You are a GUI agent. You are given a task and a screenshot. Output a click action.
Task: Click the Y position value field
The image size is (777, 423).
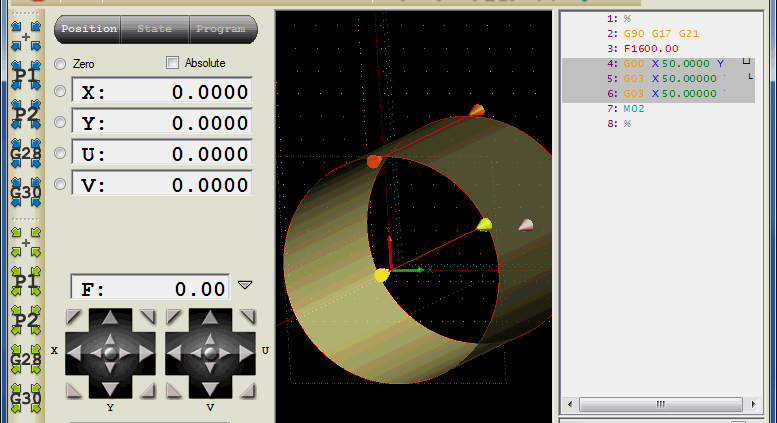tap(164, 124)
